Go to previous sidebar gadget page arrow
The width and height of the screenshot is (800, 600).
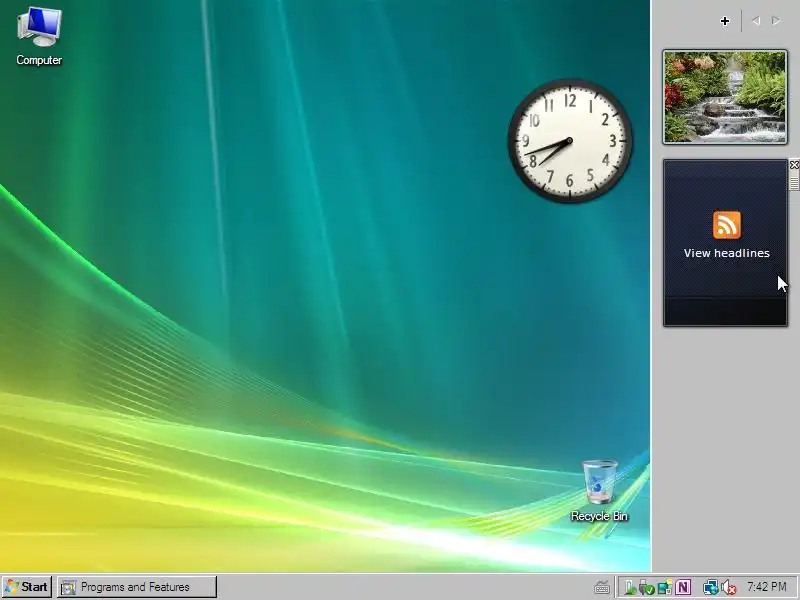(x=756, y=21)
